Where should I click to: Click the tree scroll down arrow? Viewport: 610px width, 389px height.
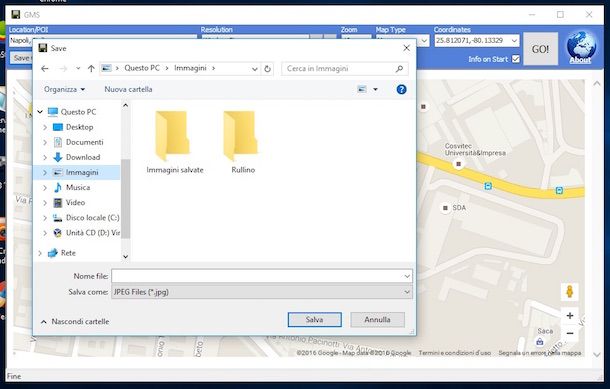125,256
